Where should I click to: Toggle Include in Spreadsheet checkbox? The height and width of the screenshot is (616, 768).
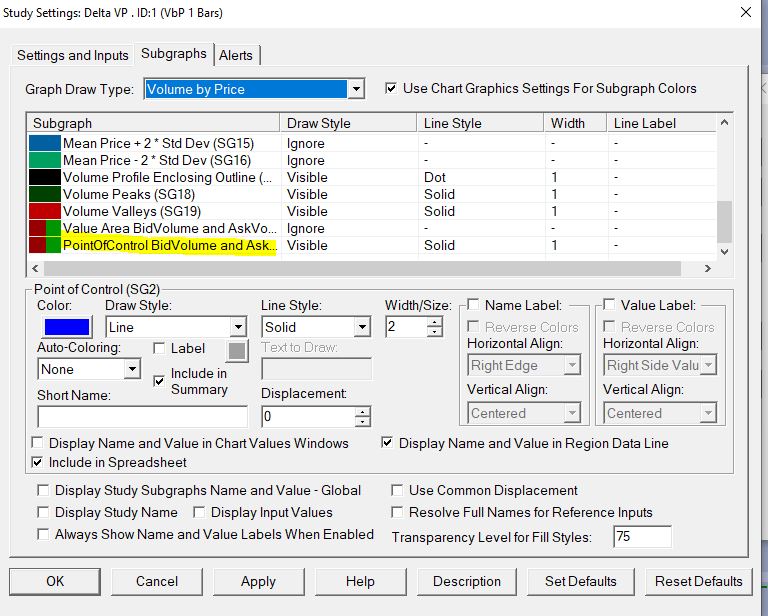37,462
